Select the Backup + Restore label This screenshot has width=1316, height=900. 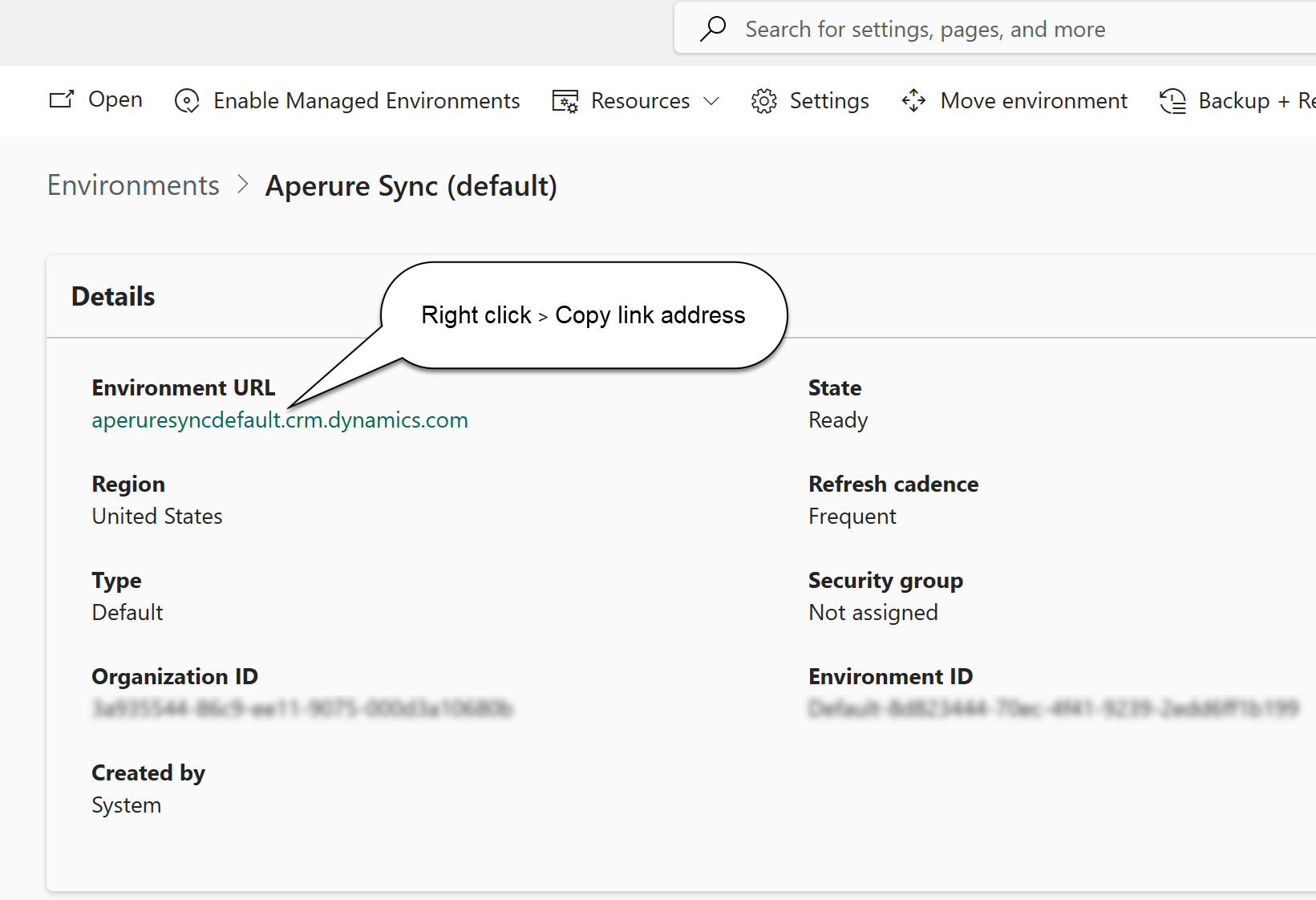1256,101
